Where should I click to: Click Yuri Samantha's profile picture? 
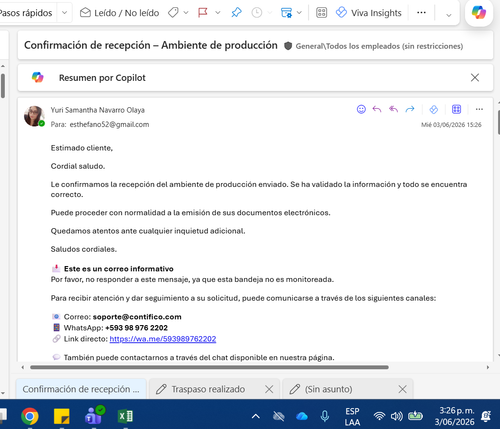coord(34,116)
